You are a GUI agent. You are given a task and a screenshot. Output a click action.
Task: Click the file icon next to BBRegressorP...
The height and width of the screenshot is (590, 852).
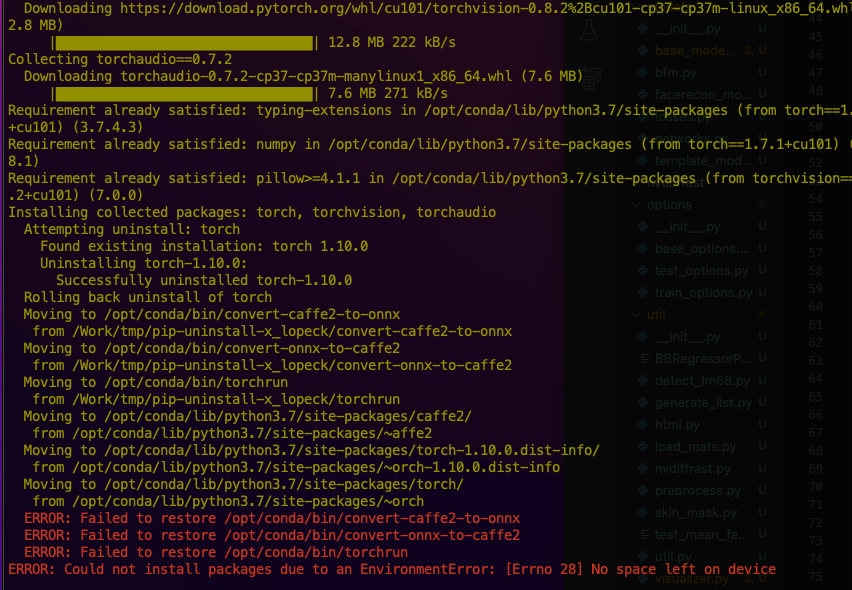[x=644, y=360]
